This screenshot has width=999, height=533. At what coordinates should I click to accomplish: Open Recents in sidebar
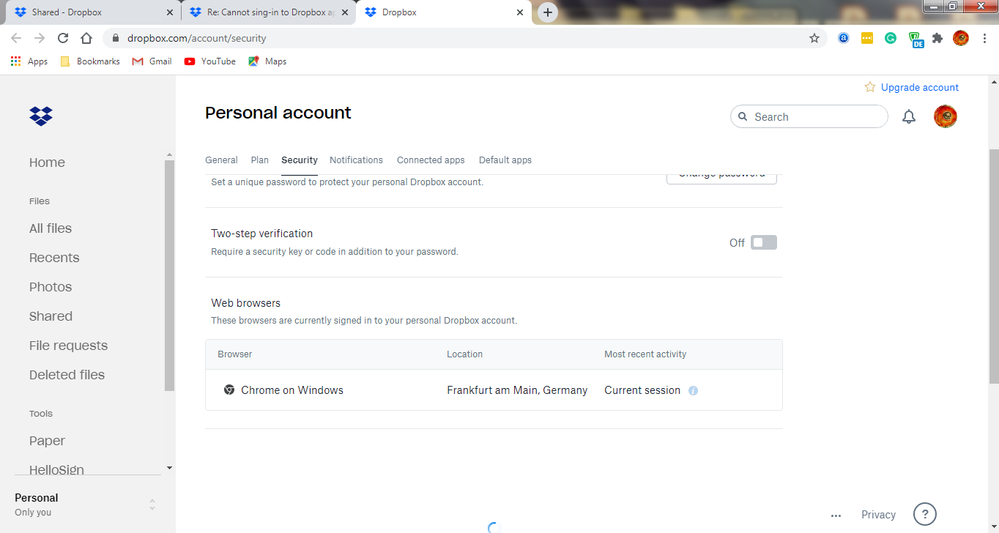(54, 257)
